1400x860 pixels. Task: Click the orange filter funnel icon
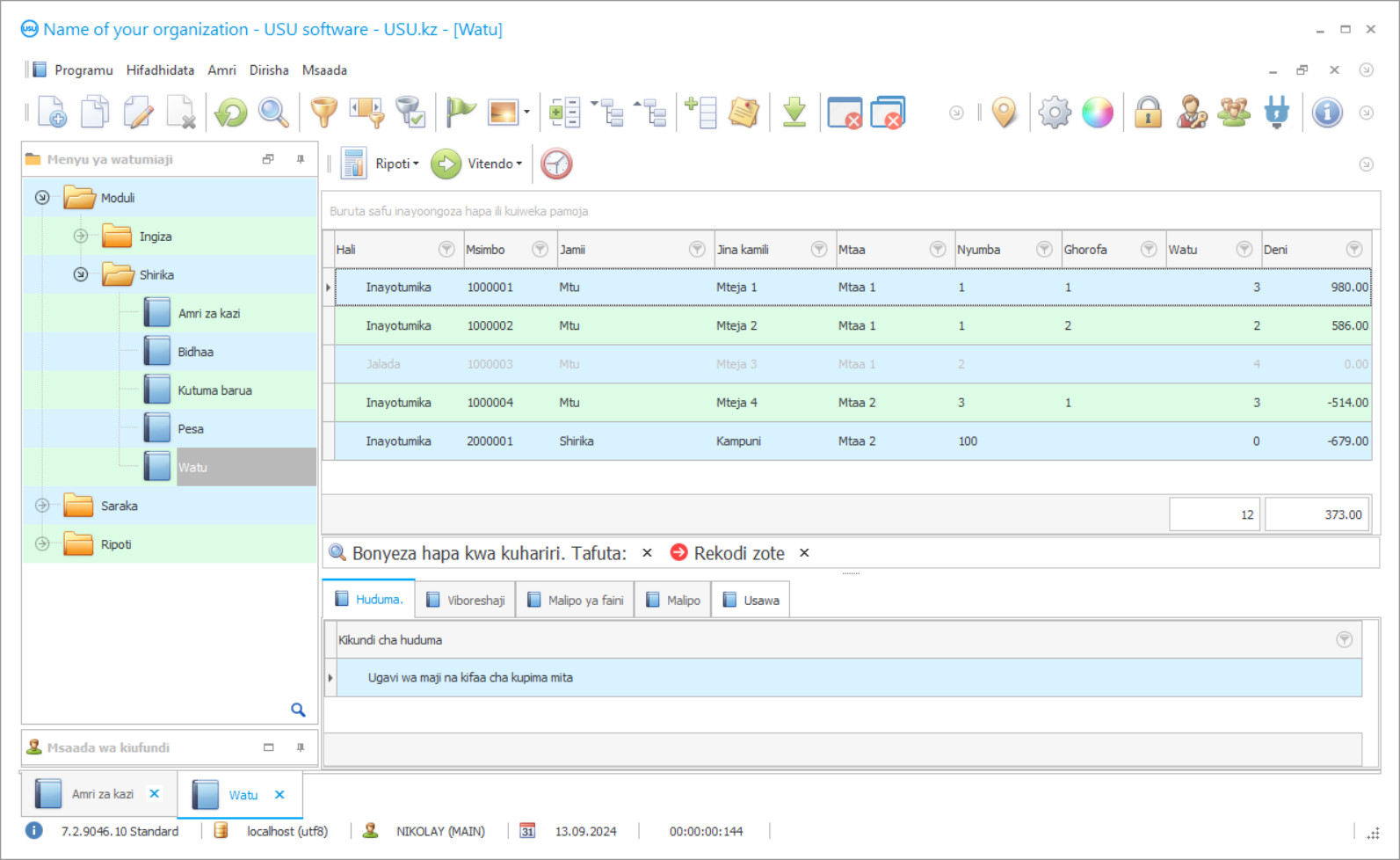(x=324, y=113)
